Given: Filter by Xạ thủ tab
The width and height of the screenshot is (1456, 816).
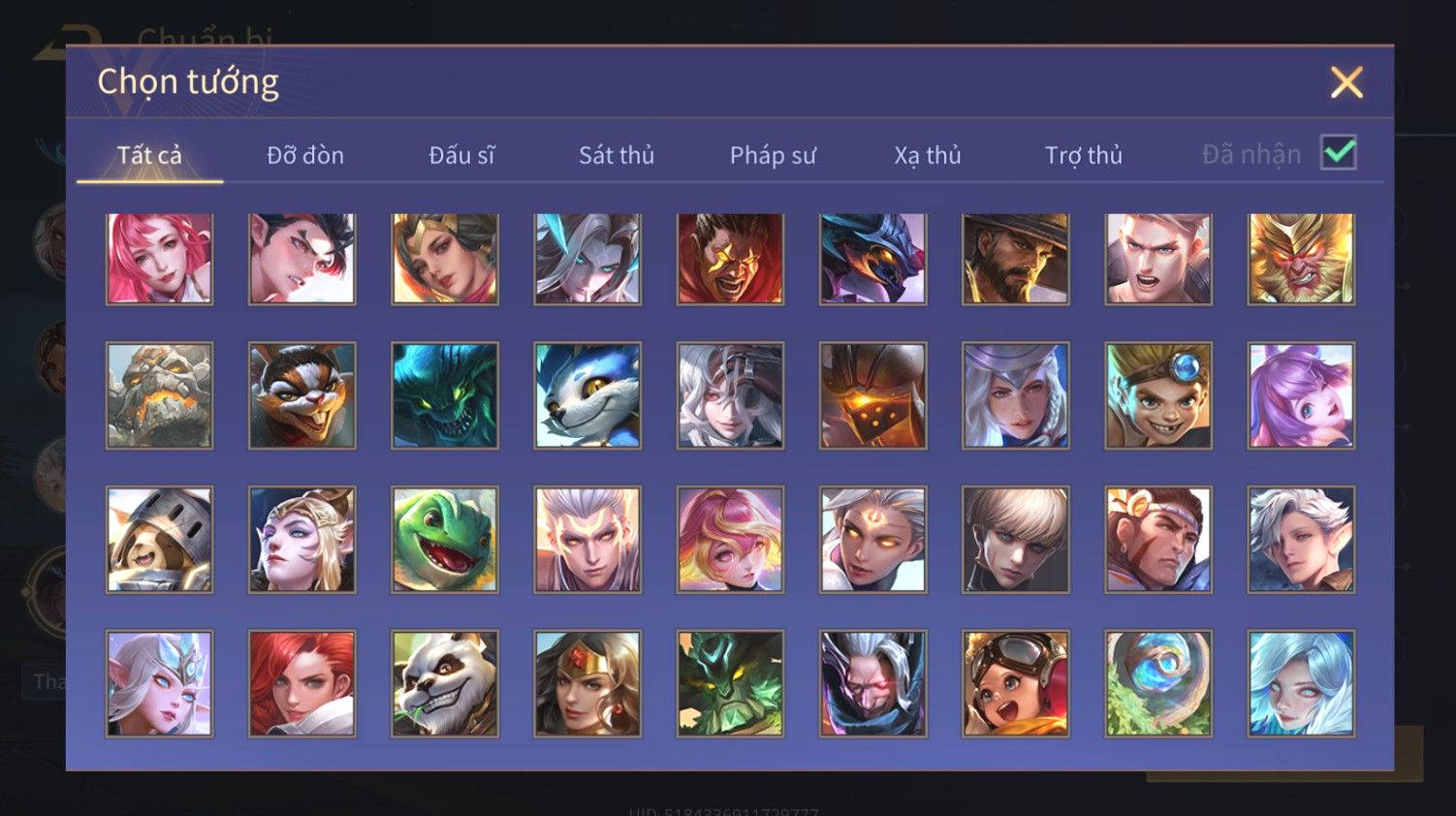Looking at the screenshot, I should pos(928,155).
